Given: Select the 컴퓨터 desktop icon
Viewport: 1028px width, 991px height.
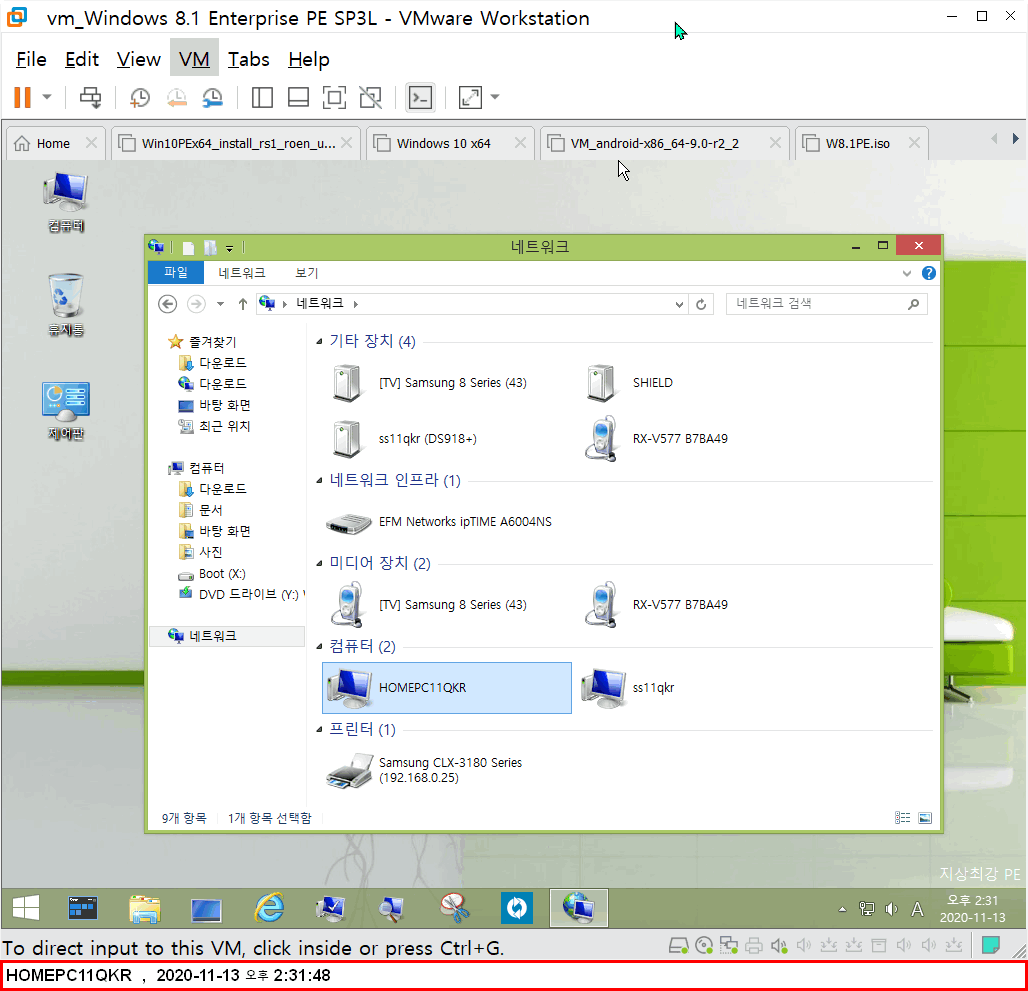Looking at the screenshot, I should [x=66, y=203].
